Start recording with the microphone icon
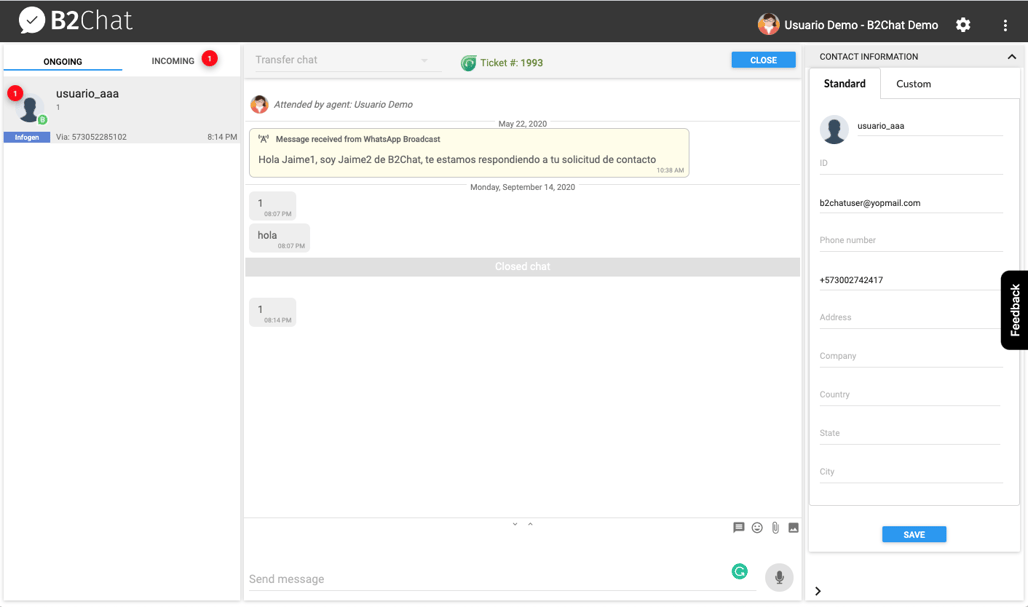Screen dimensions: 1028x607 pos(779,577)
